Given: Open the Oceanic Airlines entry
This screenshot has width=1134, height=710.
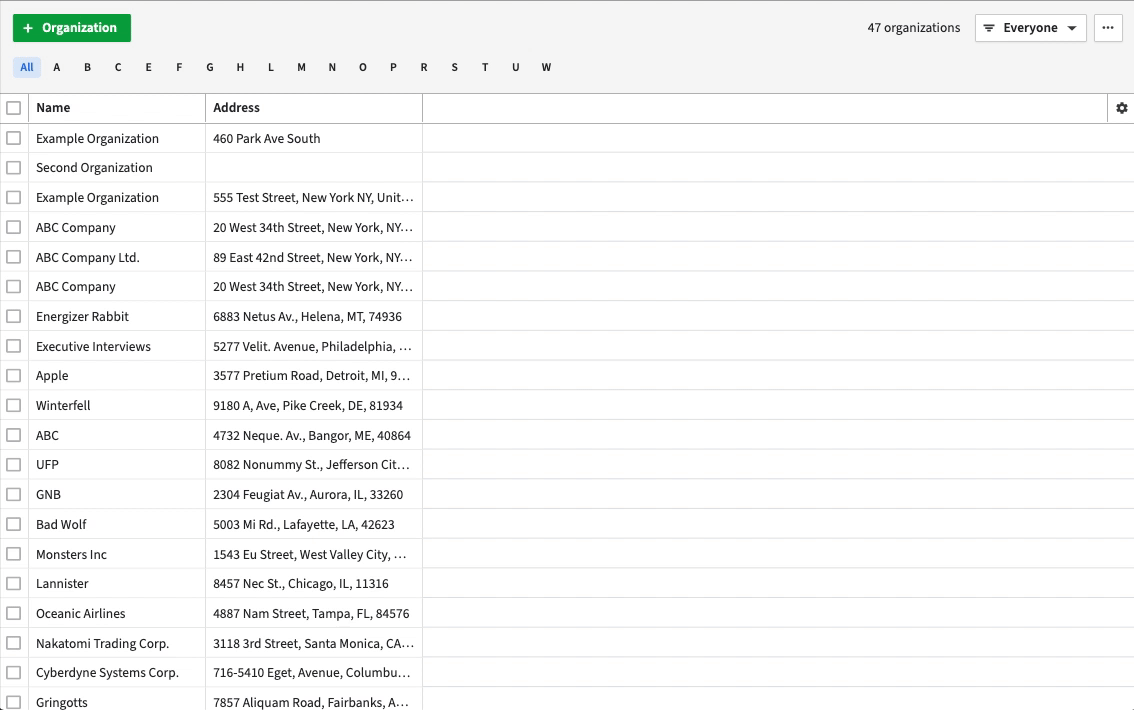Looking at the screenshot, I should (x=81, y=613).
